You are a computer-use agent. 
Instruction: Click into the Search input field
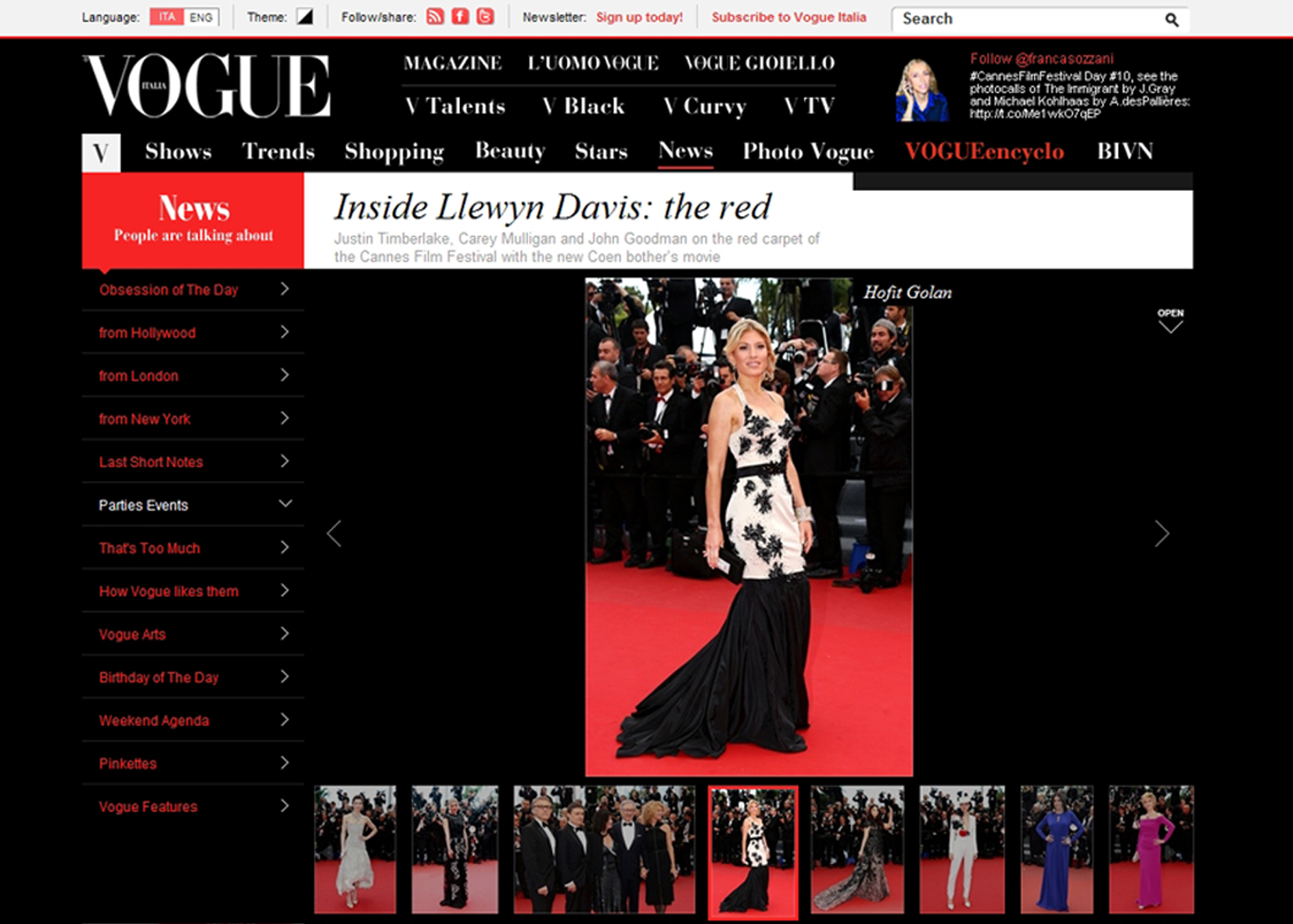[x=1025, y=19]
